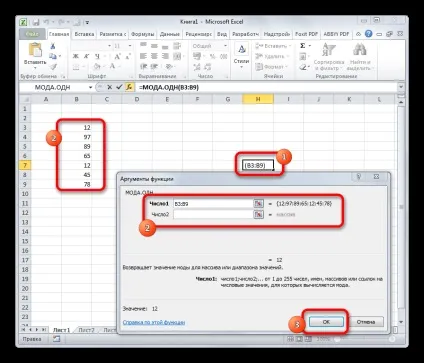Click the AutoSum sigma icon
424x363 pixels.
[303, 46]
